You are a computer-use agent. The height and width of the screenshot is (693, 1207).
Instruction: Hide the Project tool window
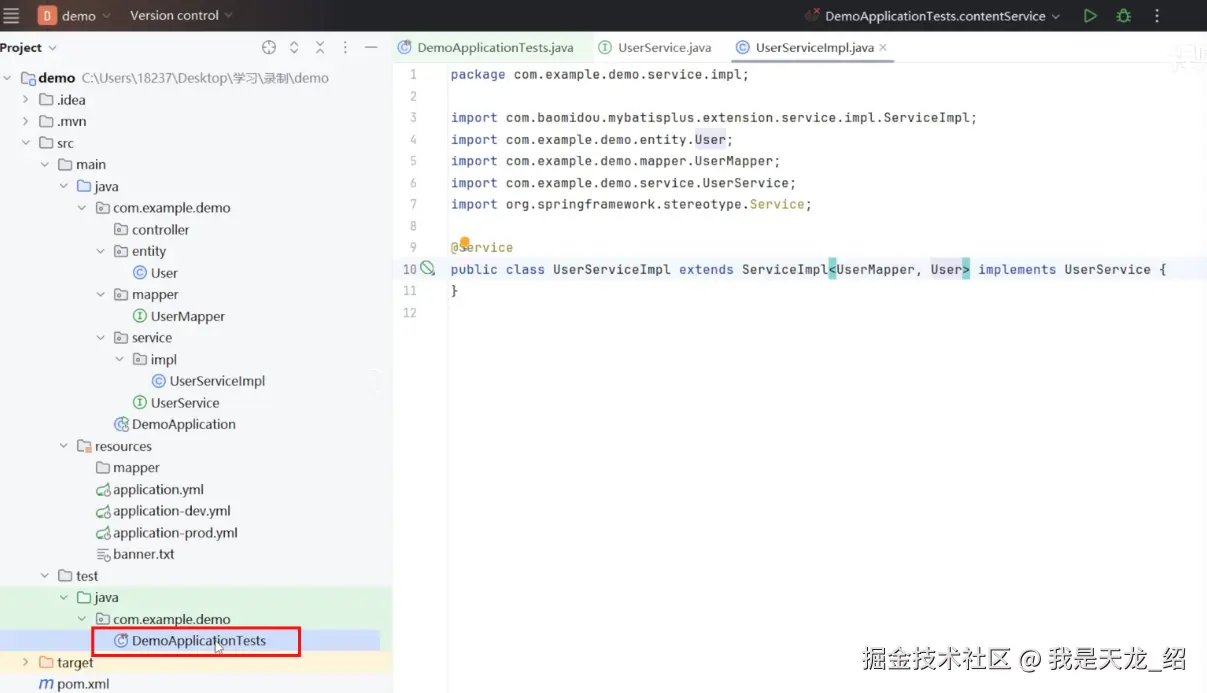point(371,47)
